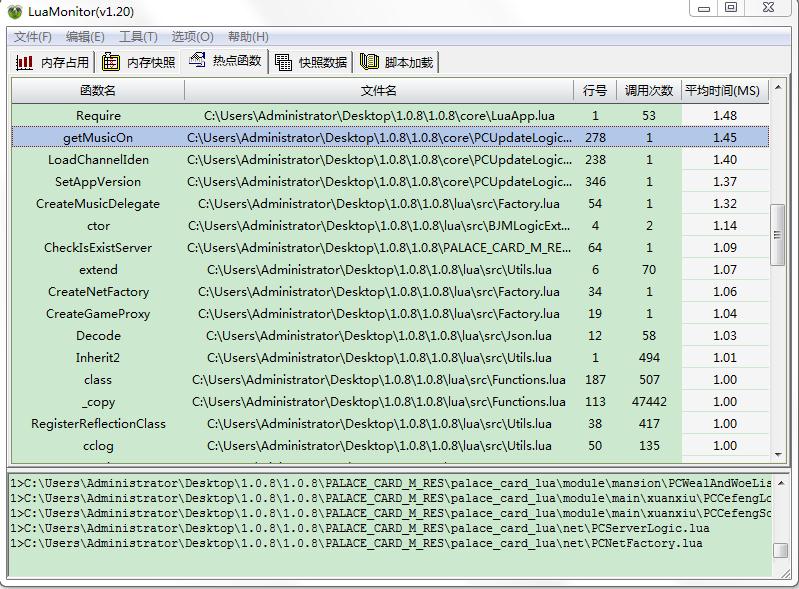Click the function table's vertical scrollbar thumb
799x589 pixels.
click(778, 235)
